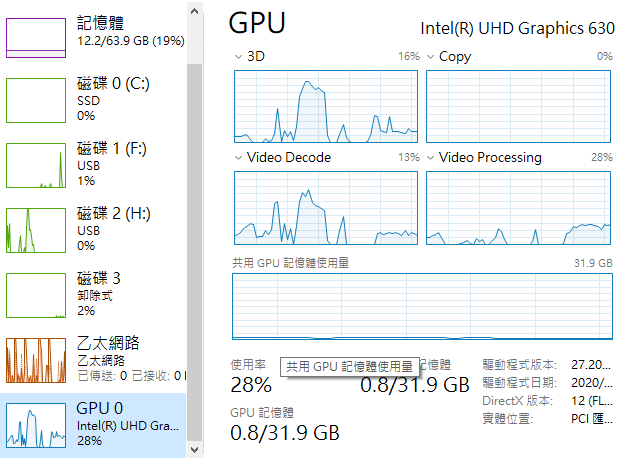
Task: Open the Copy engine dropdown chevron
Action: click(x=430, y=57)
